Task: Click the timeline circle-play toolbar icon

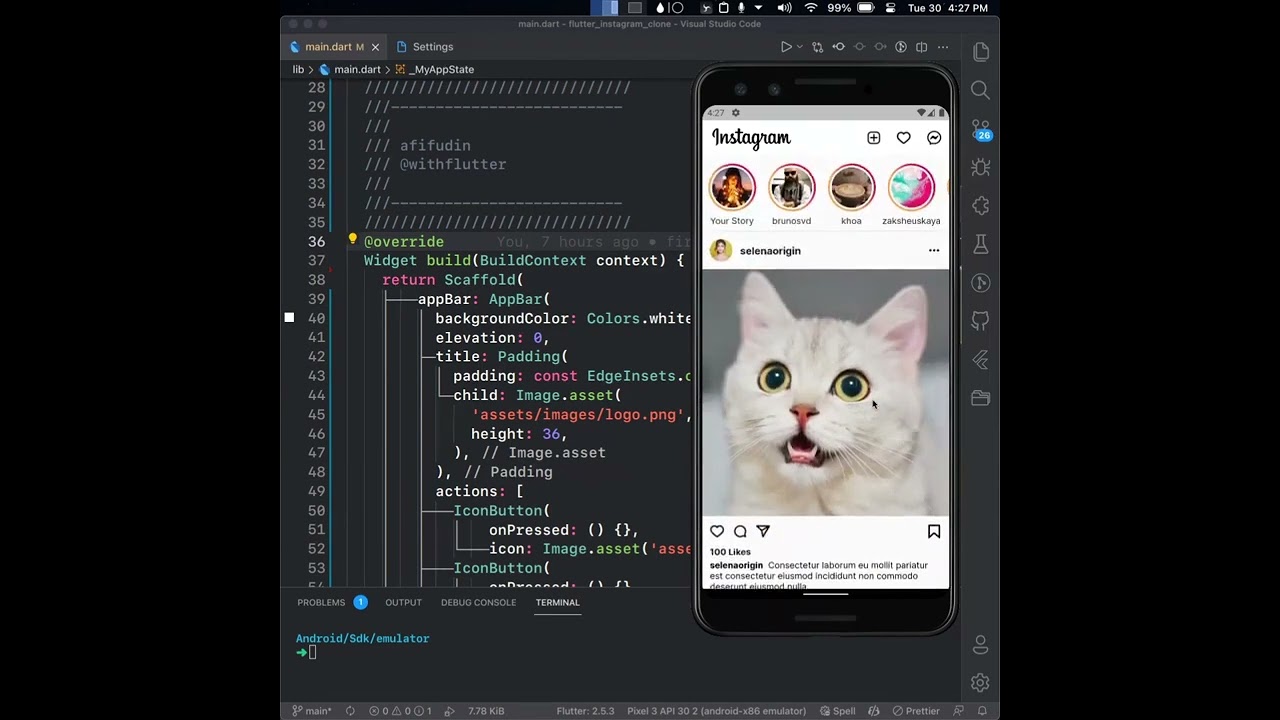Action: coord(901,47)
